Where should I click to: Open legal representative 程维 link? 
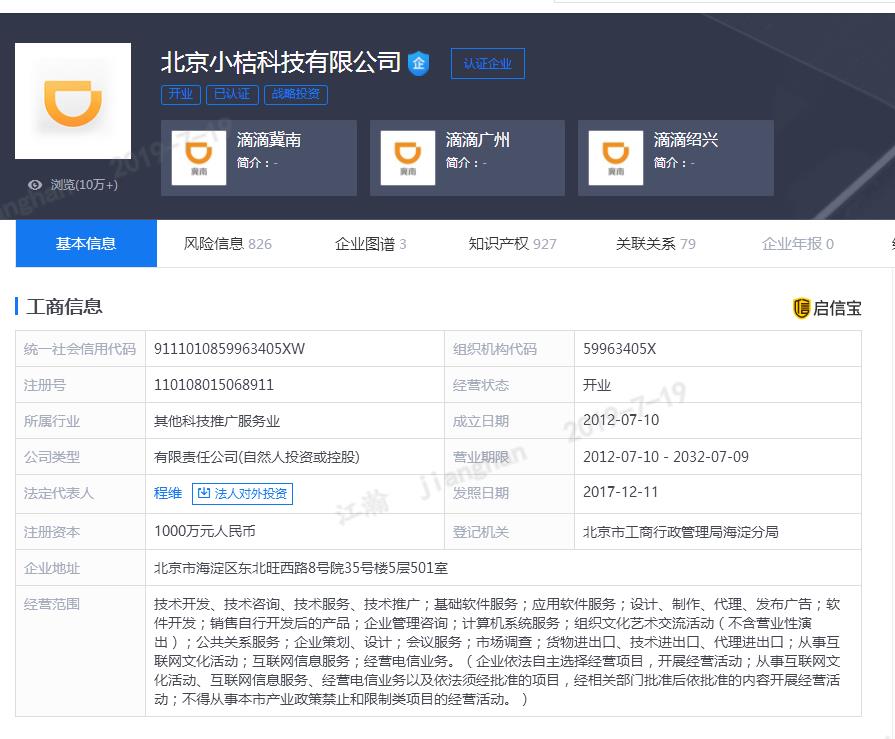(168, 493)
